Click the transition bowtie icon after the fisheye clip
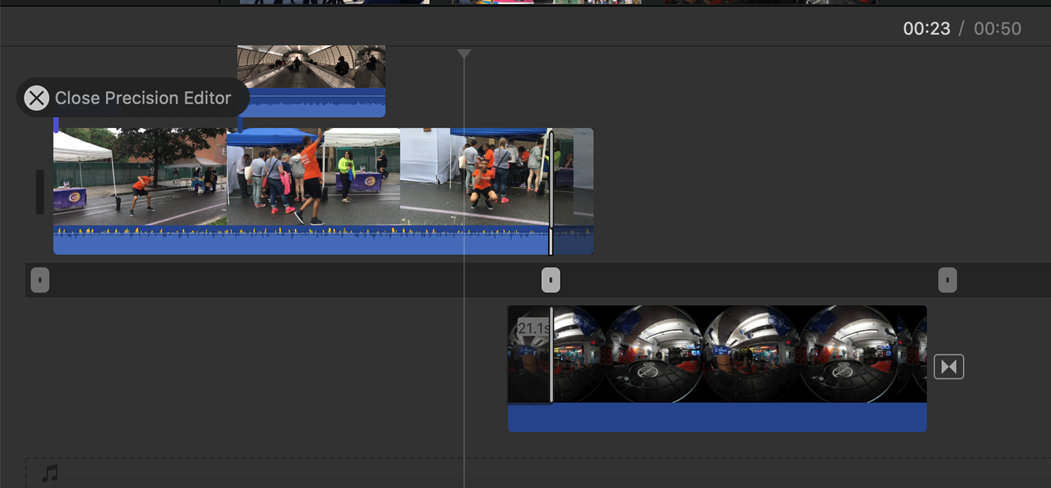Image resolution: width=1051 pixels, height=488 pixels. click(x=948, y=367)
